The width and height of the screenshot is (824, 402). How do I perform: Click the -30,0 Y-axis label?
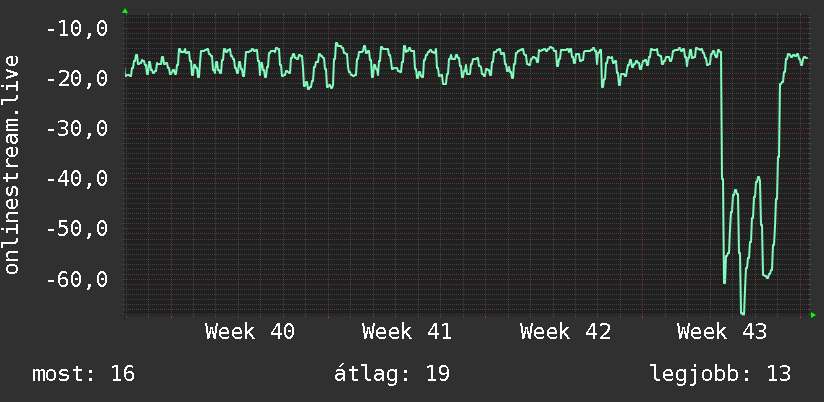77,129
